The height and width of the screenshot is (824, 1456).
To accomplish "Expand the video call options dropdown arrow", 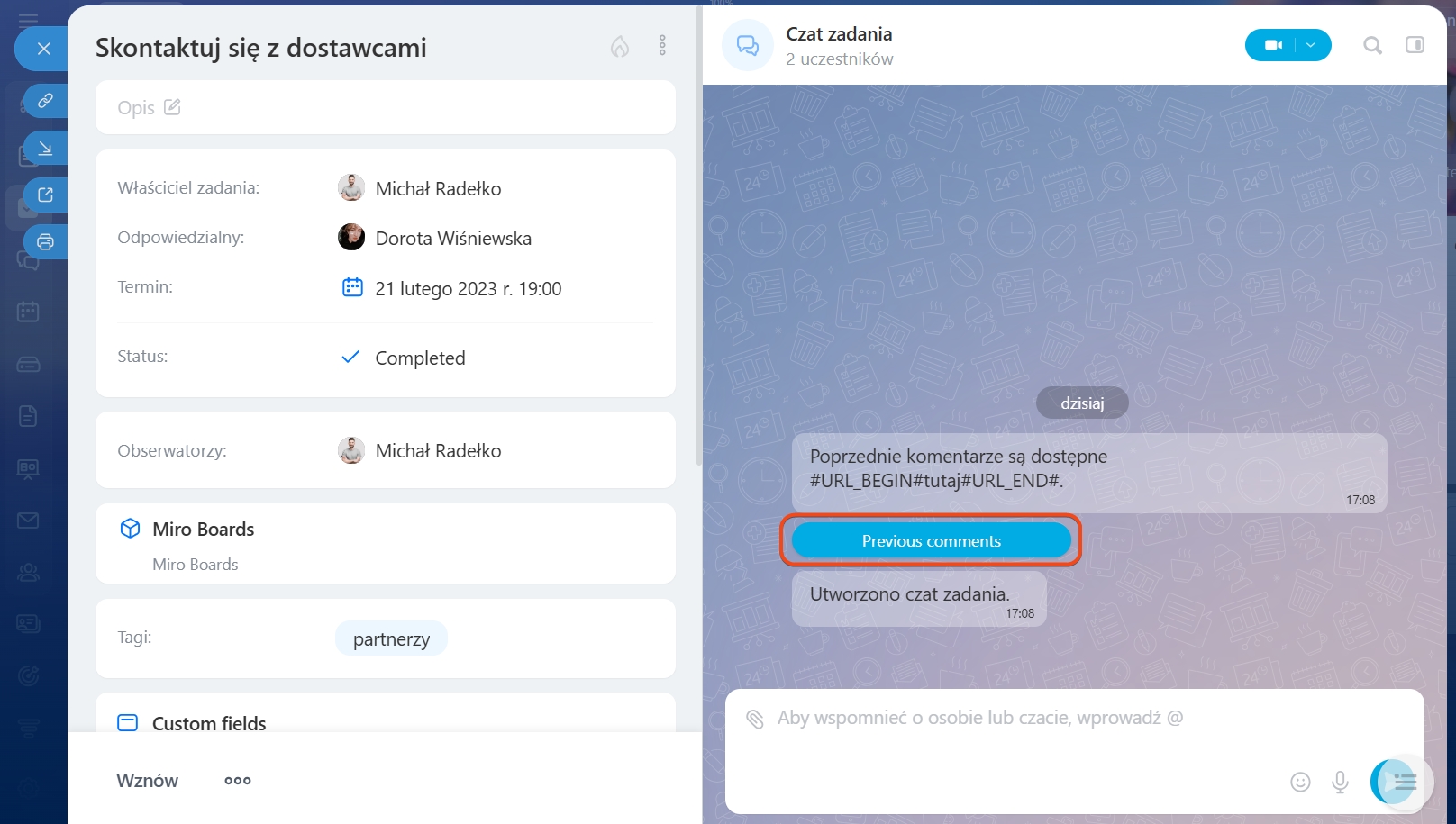I will tap(1312, 45).
